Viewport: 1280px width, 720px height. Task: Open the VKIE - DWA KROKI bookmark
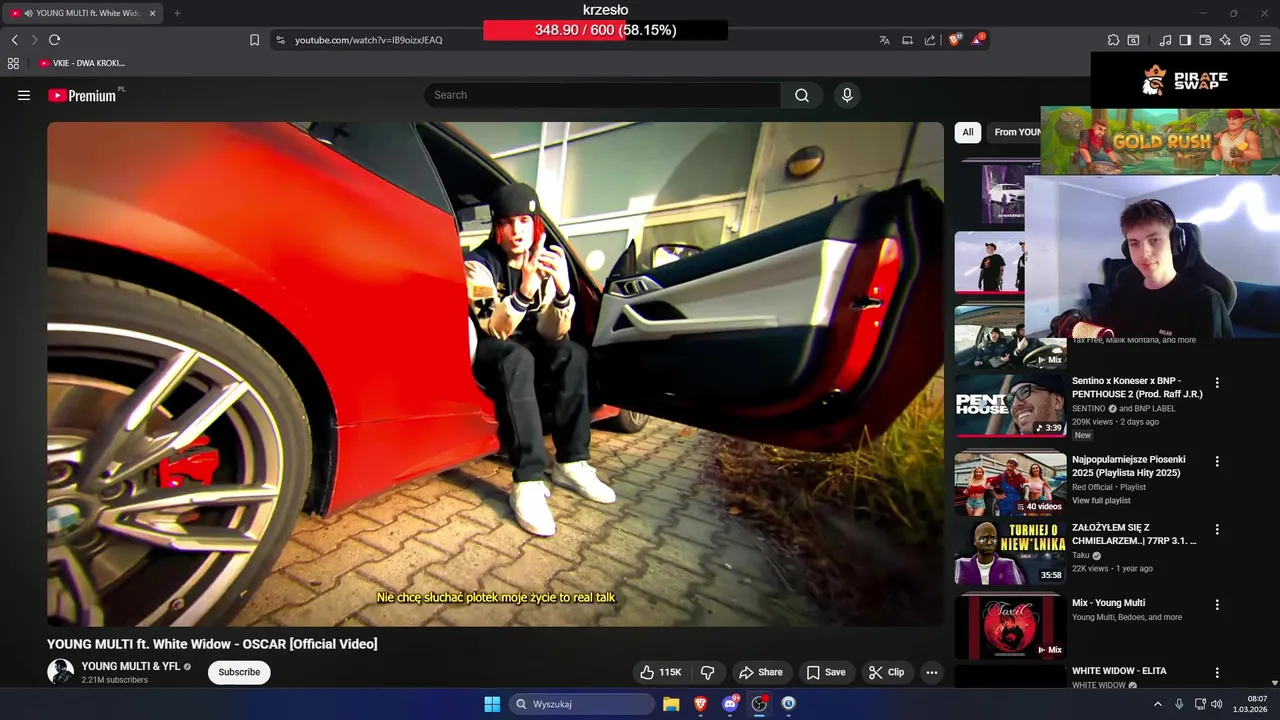point(82,63)
